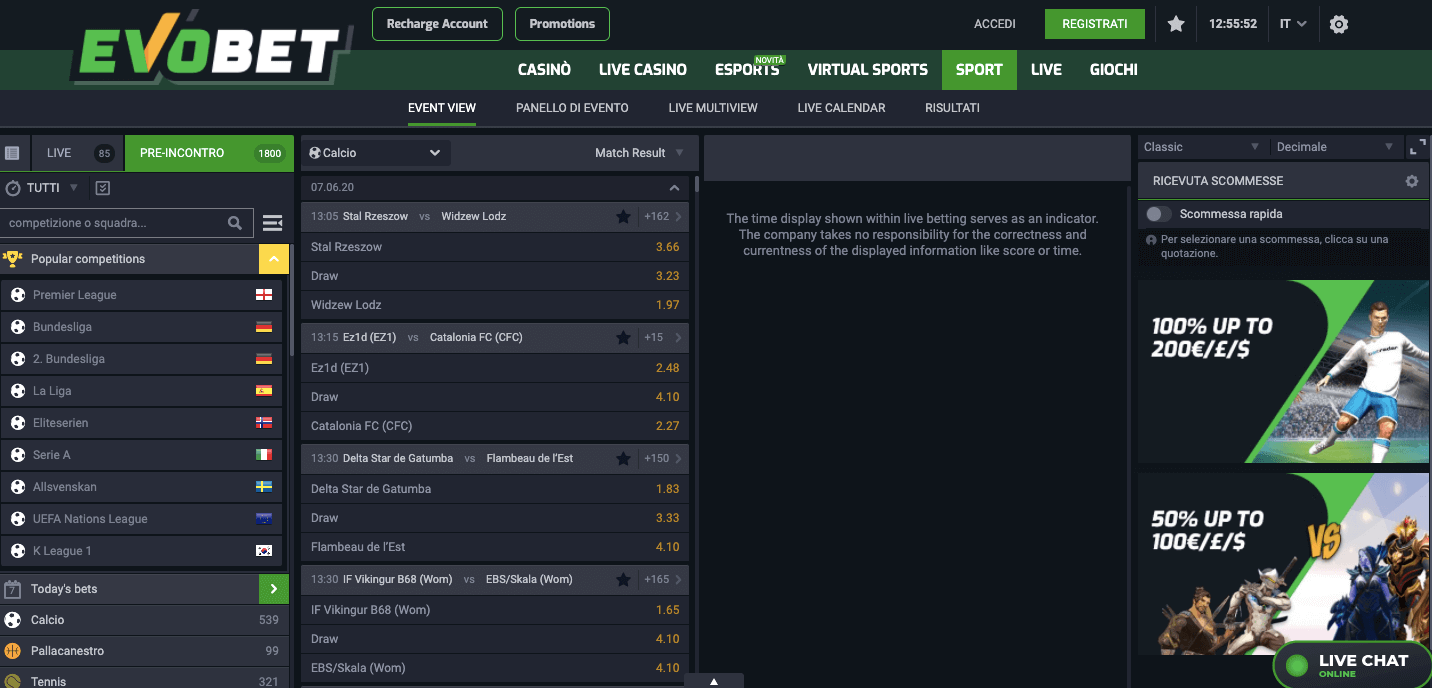Open +162 markets for Stal Rzeszow match
The height and width of the screenshot is (688, 1432).
(x=664, y=217)
